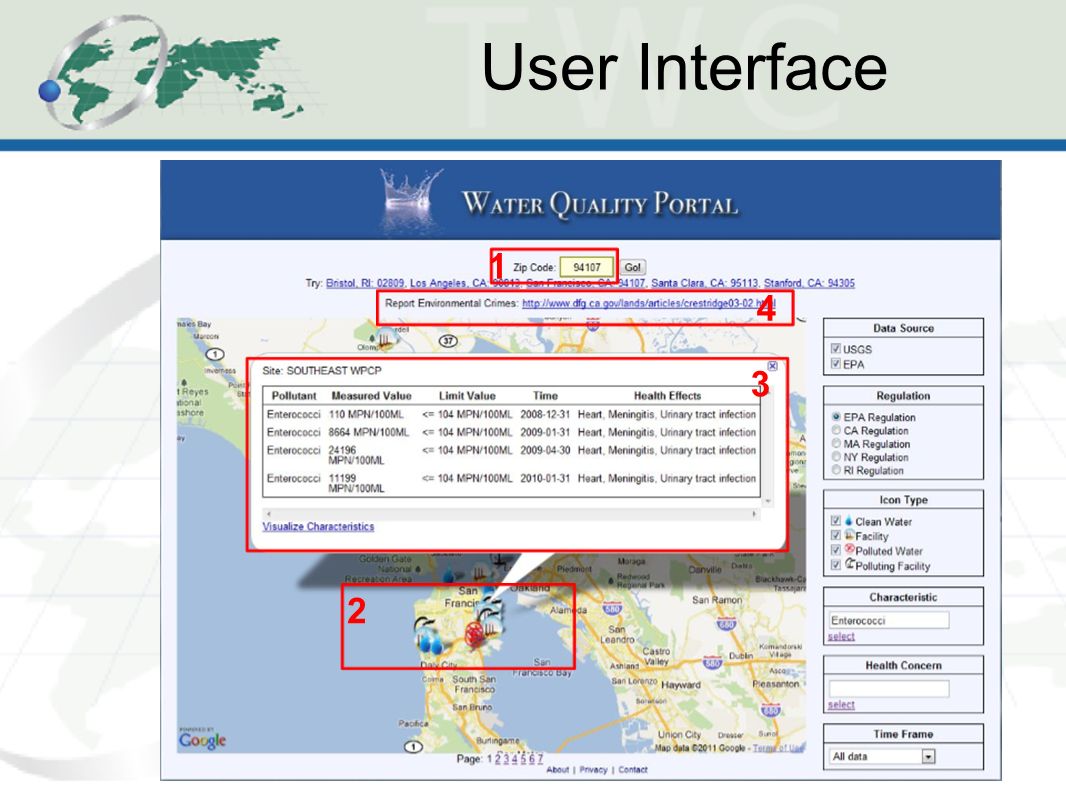Click the 2008-12-31 time cell
This screenshot has width=1066, height=800.
tap(545, 414)
